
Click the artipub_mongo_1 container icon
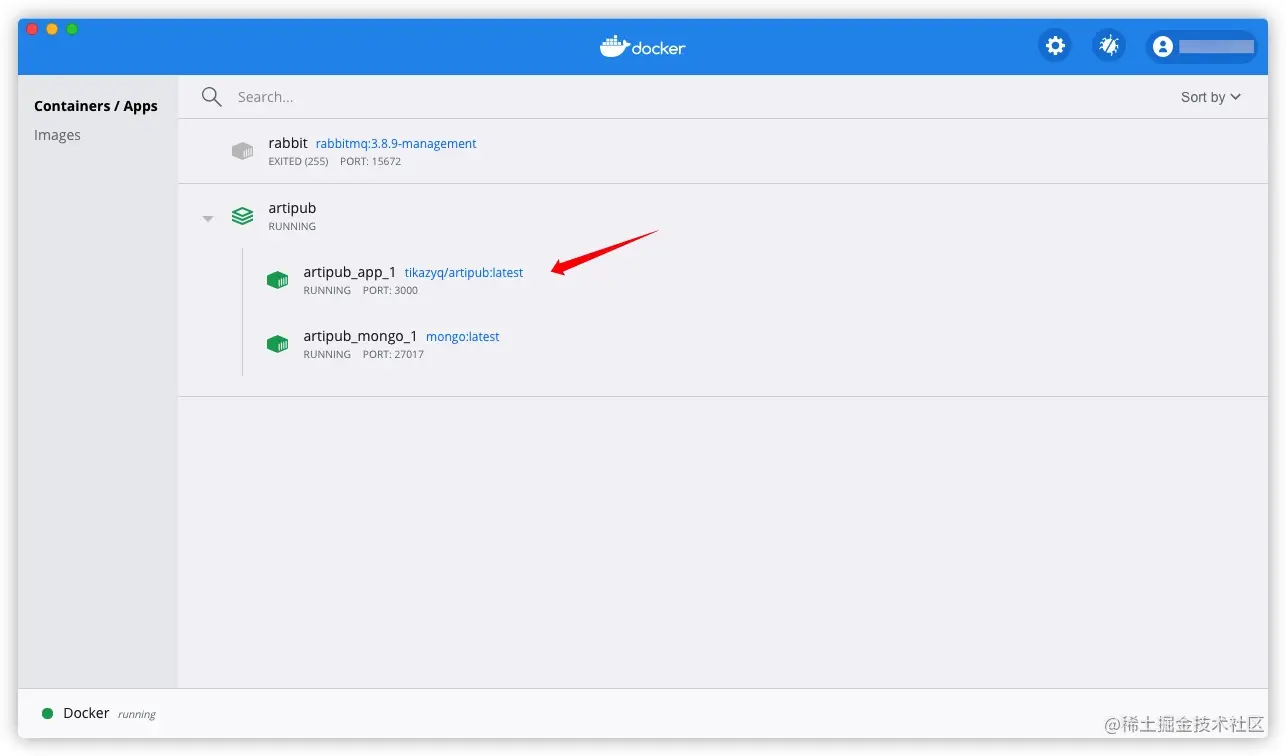pos(277,344)
